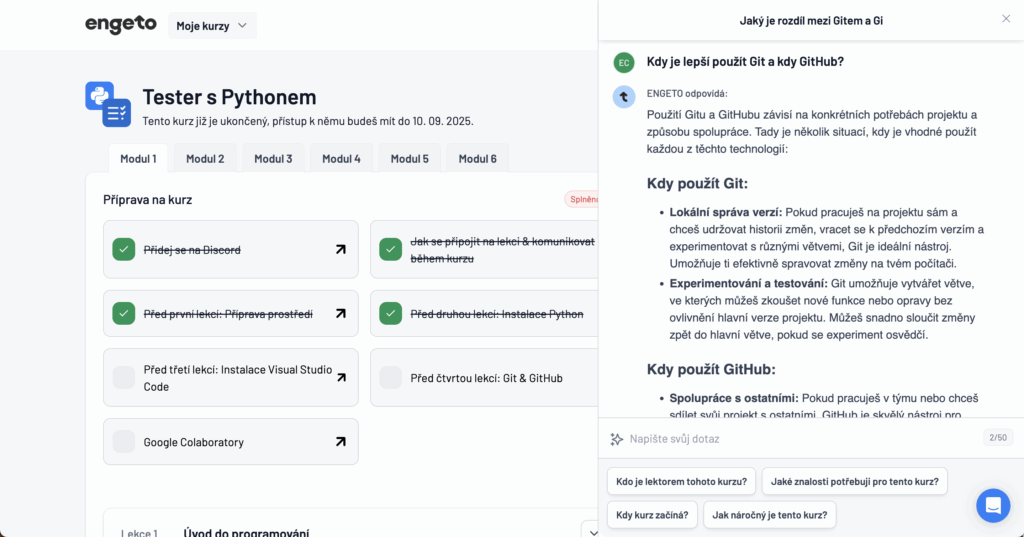Image resolution: width=1024 pixels, height=537 pixels.
Task: Open the support chat bubble button
Action: tap(993, 506)
